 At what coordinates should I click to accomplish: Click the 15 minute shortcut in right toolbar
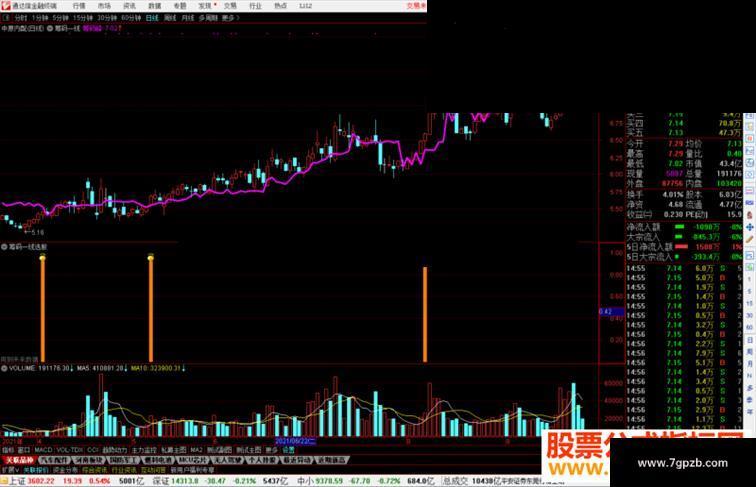[750, 303]
